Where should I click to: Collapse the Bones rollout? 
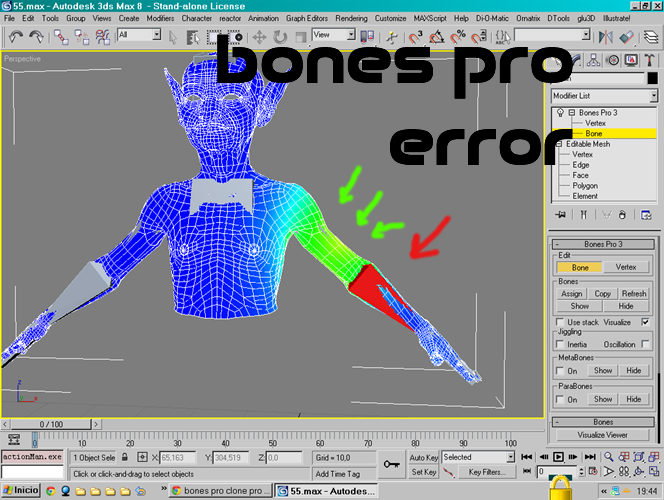pos(603,422)
